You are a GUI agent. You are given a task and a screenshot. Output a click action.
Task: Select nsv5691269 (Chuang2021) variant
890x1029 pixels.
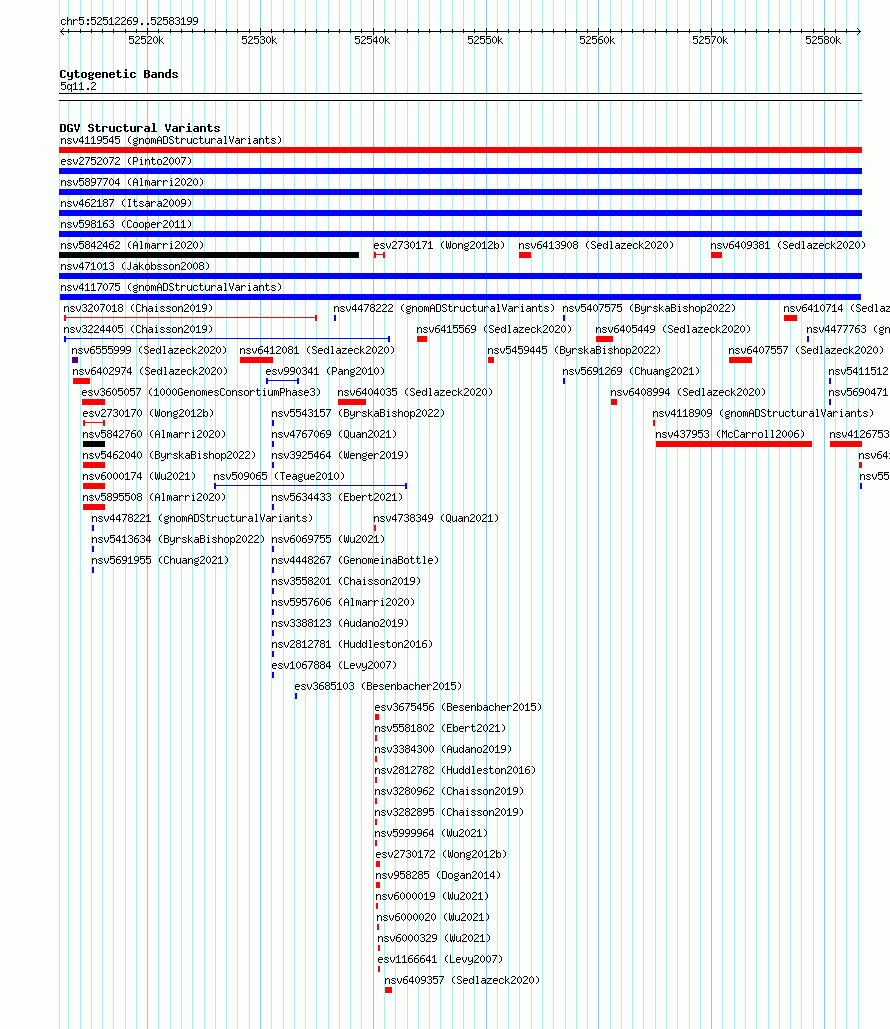[631, 371]
